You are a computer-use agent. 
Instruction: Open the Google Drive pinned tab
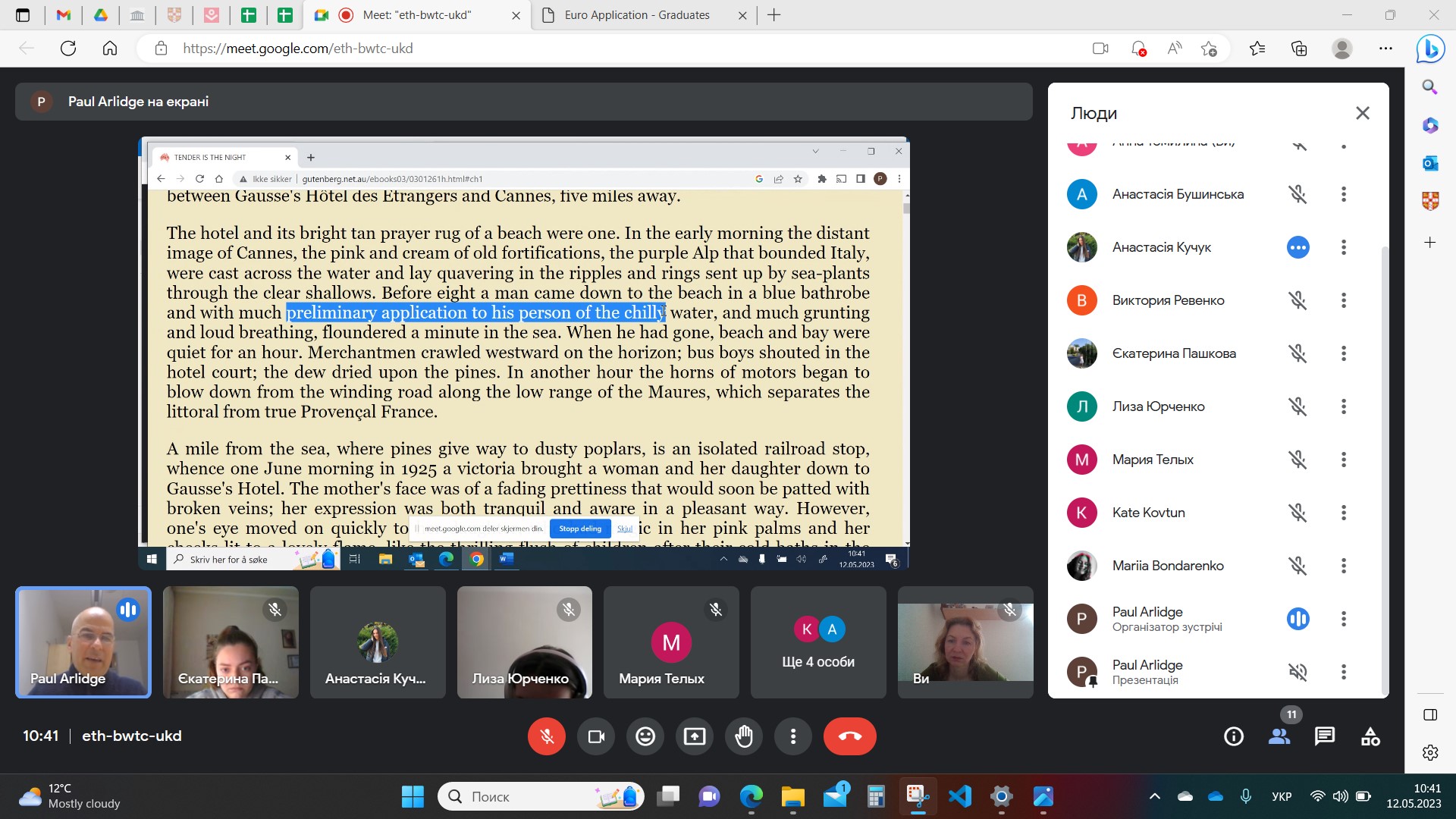(101, 15)
